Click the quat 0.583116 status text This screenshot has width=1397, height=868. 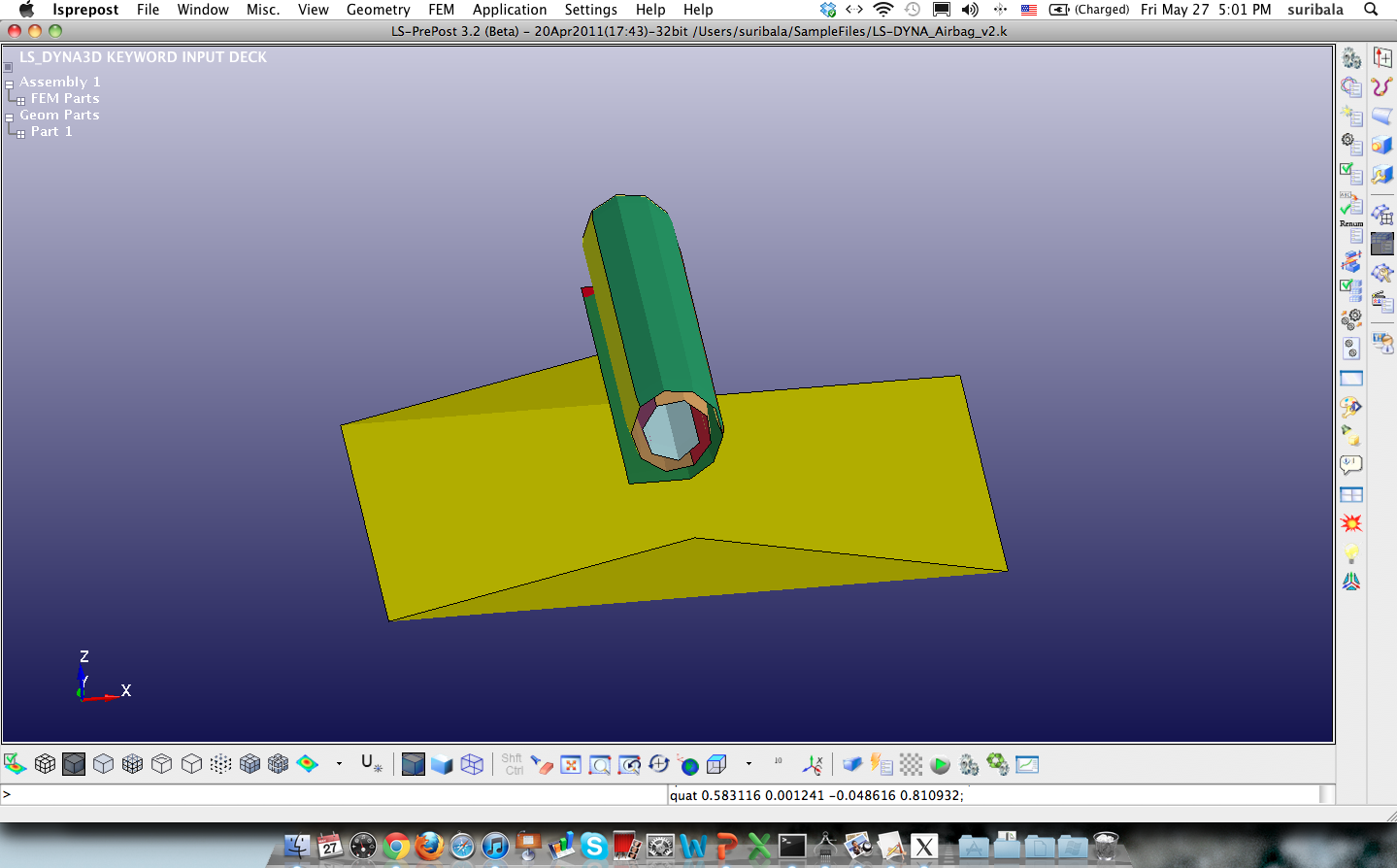point(817,795)
